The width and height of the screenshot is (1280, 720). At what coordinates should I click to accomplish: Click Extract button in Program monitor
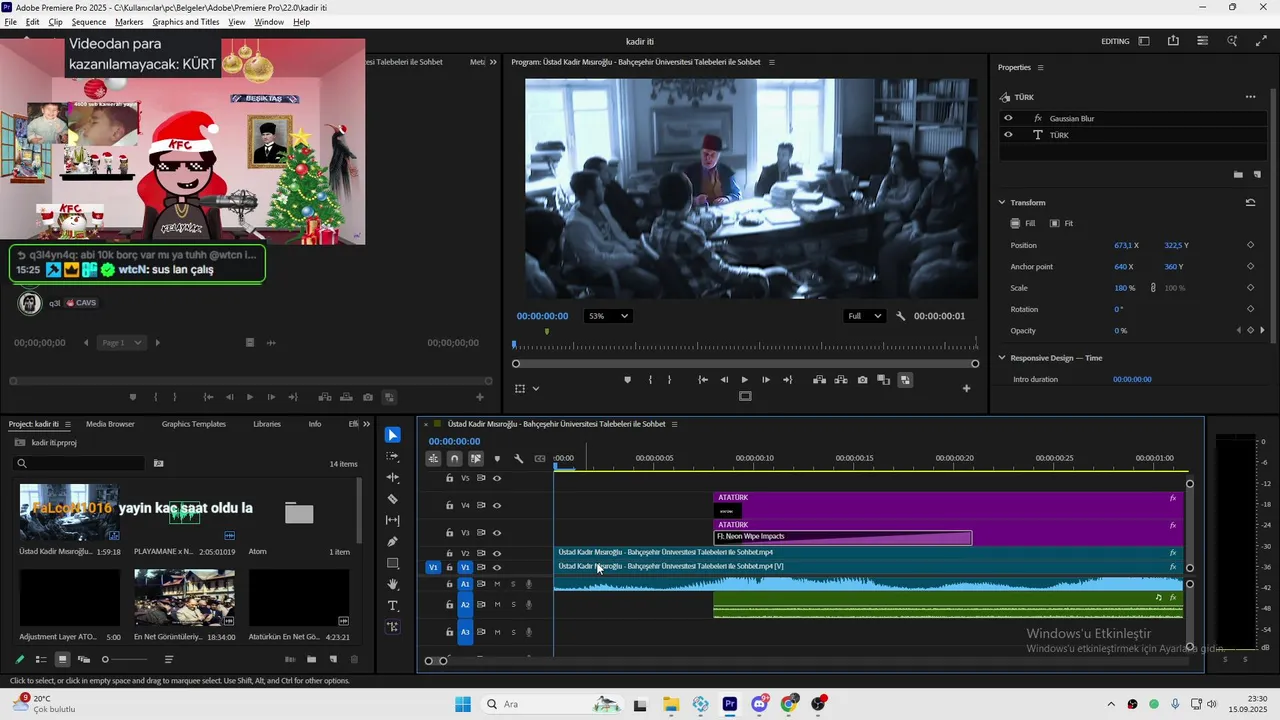[840, 380]
